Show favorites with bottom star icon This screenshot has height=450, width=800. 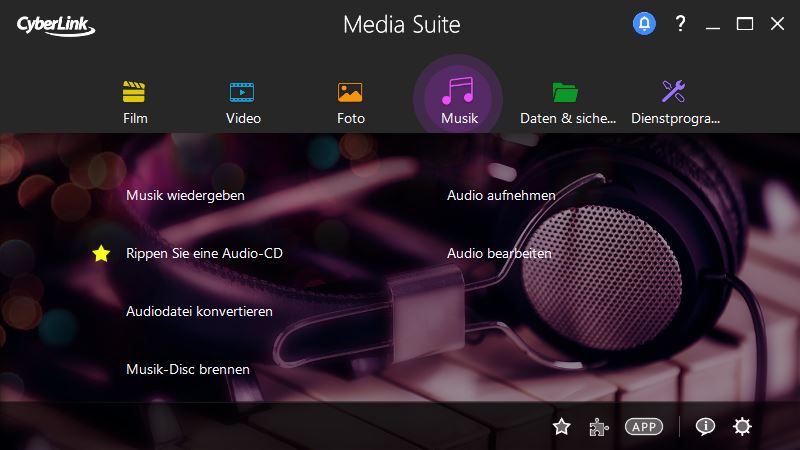click(561, 427)
